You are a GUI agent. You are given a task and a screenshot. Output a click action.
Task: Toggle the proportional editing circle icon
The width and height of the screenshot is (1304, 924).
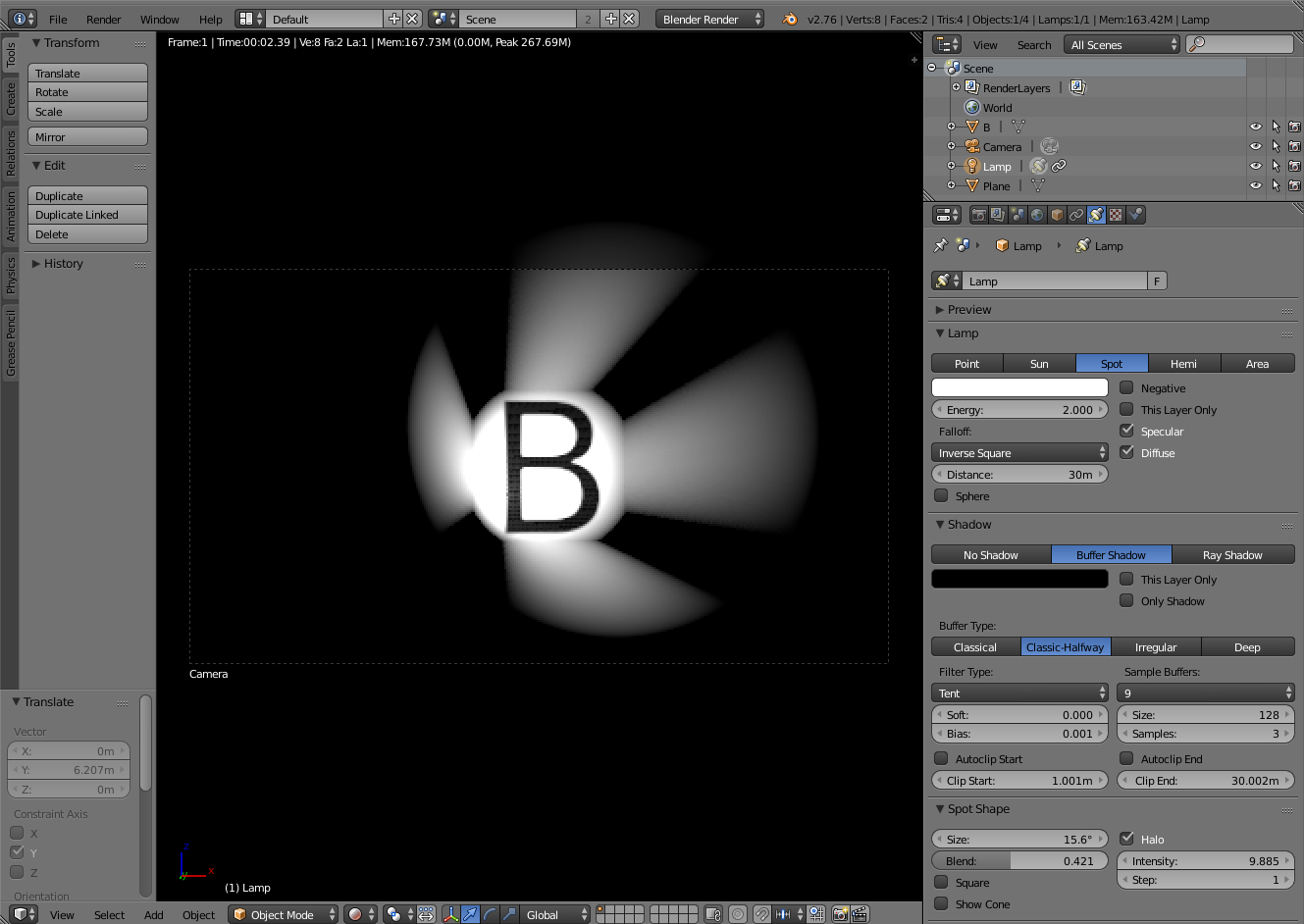pos(738,914)
